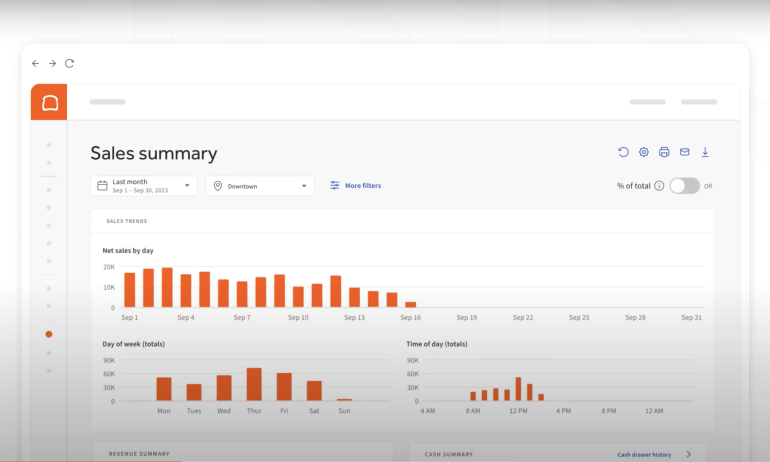Select the orange-highlighted sidebar menu item

click(49, 334)
